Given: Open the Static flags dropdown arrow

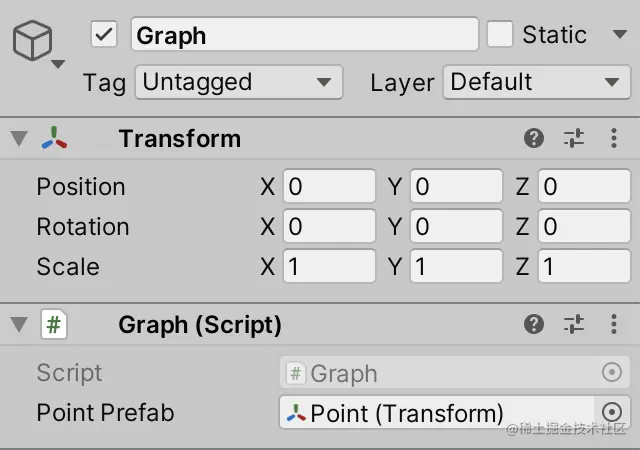Looking at the screenshot, I should pyautogui.click(x=620, y=34).
